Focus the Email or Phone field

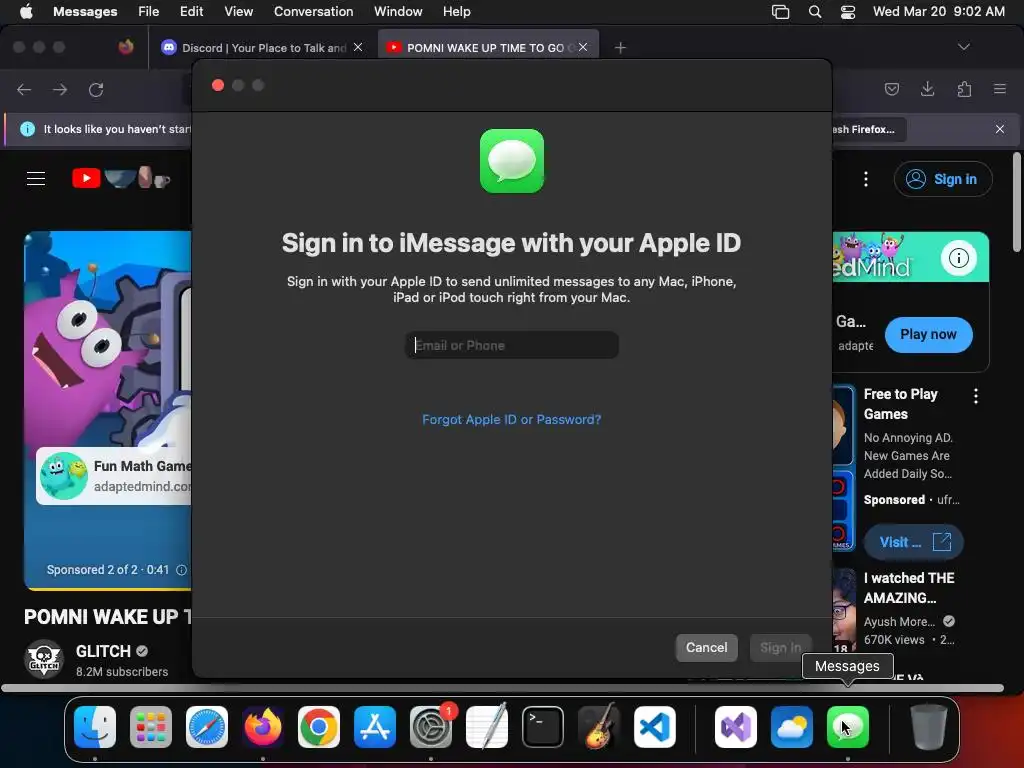(511, 345)
